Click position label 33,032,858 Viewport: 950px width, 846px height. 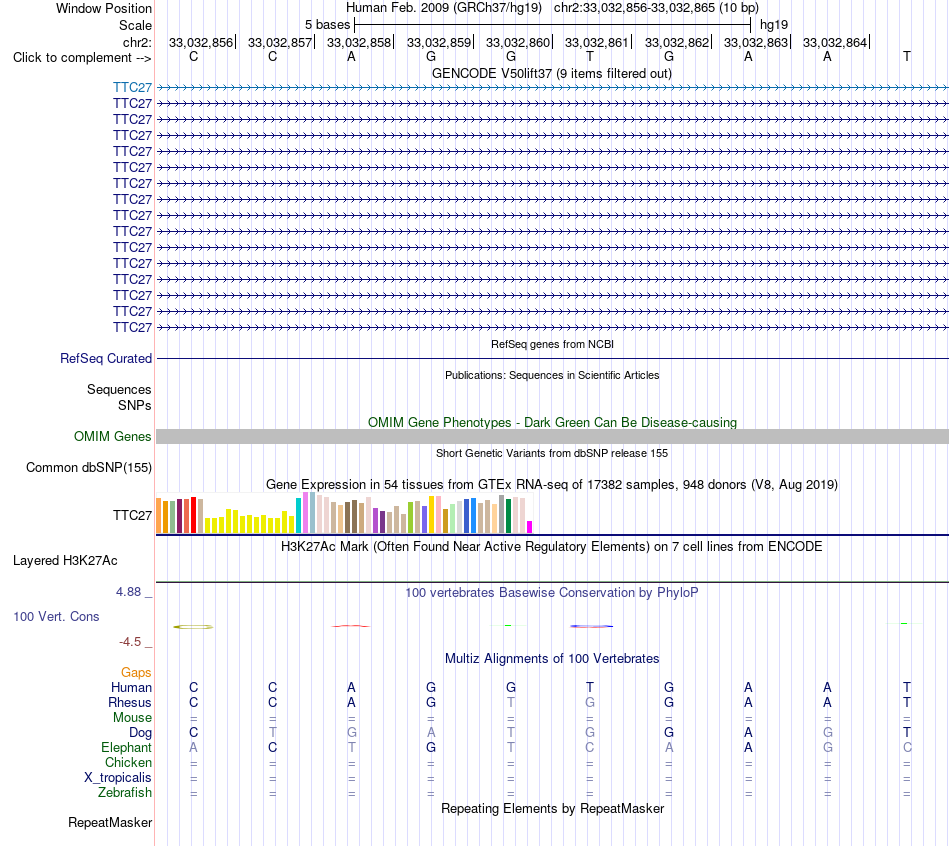[359, 42]
